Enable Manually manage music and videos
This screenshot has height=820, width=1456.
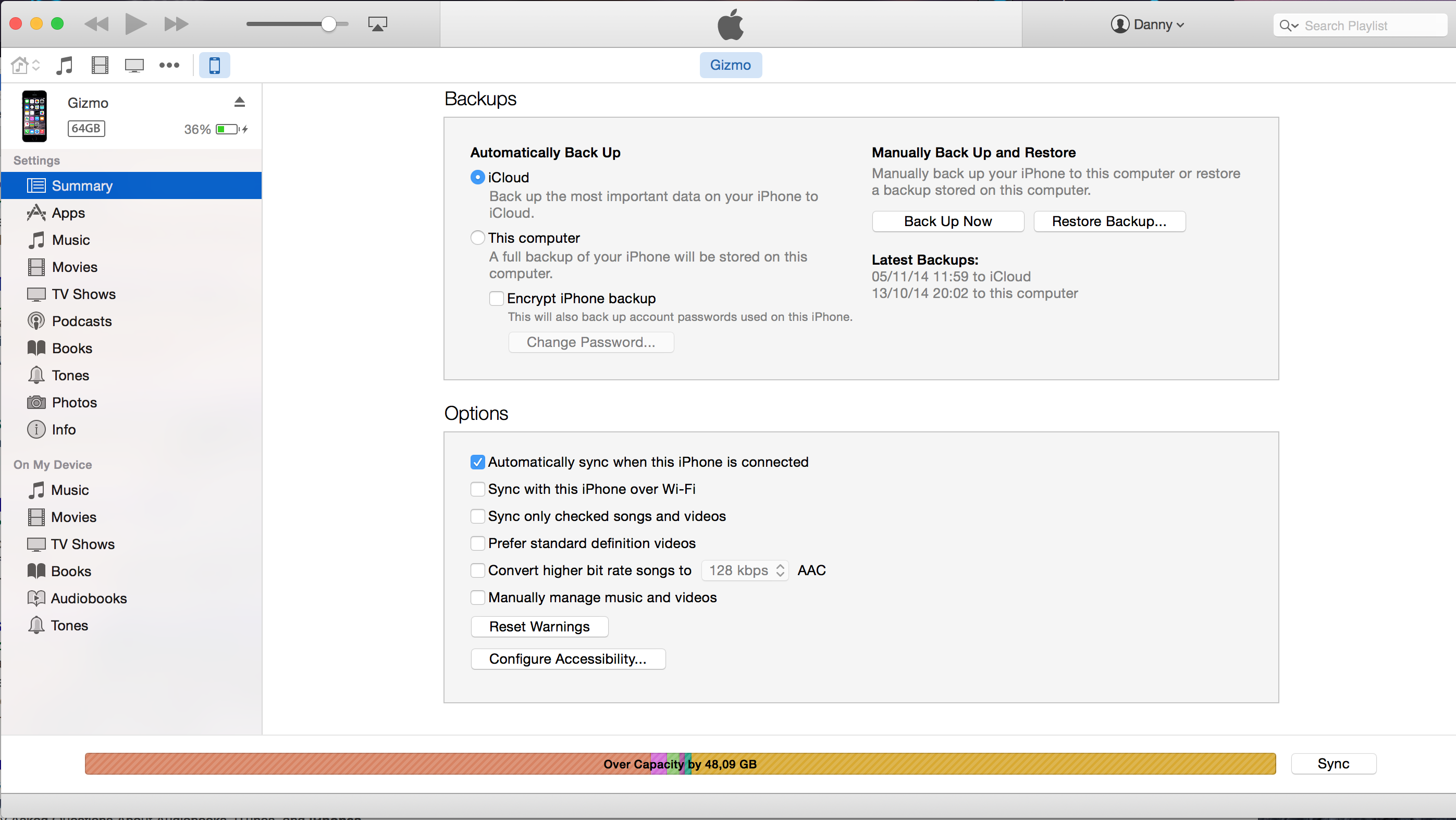pos(478,598)
